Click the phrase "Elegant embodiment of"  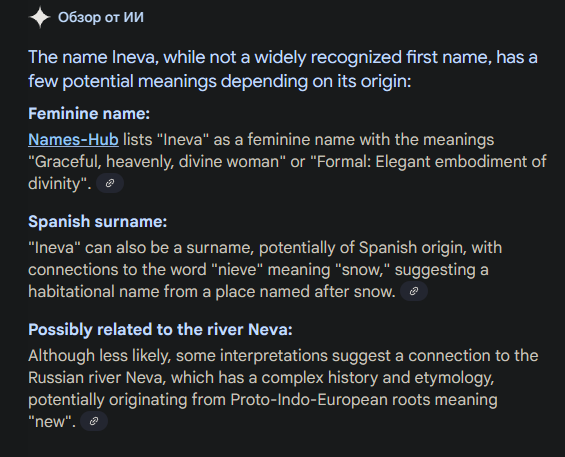point(461,162)
